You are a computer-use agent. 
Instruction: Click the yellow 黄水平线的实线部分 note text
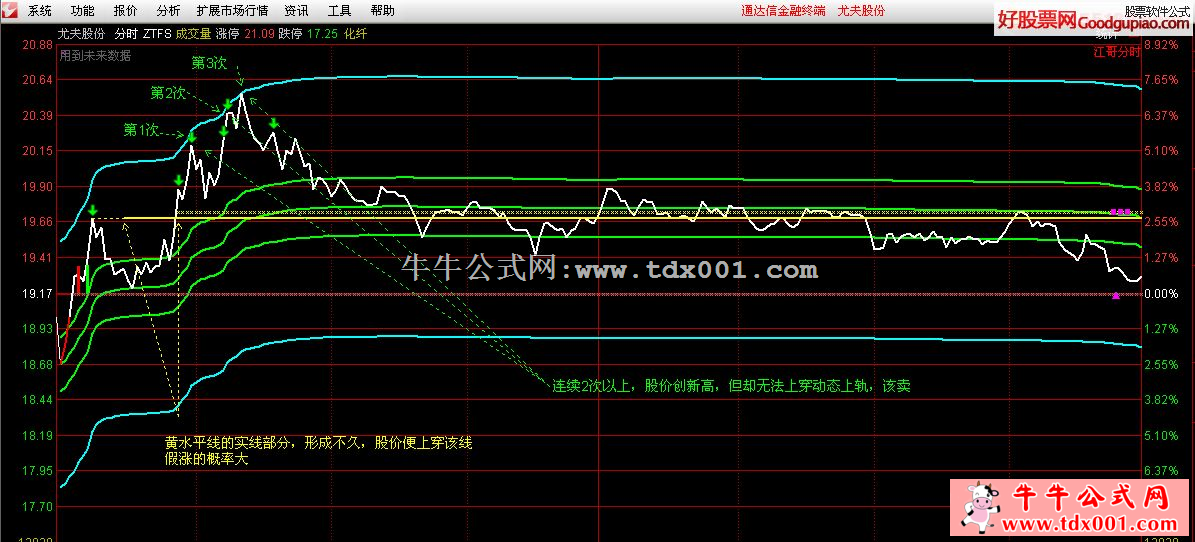point(319,443)
